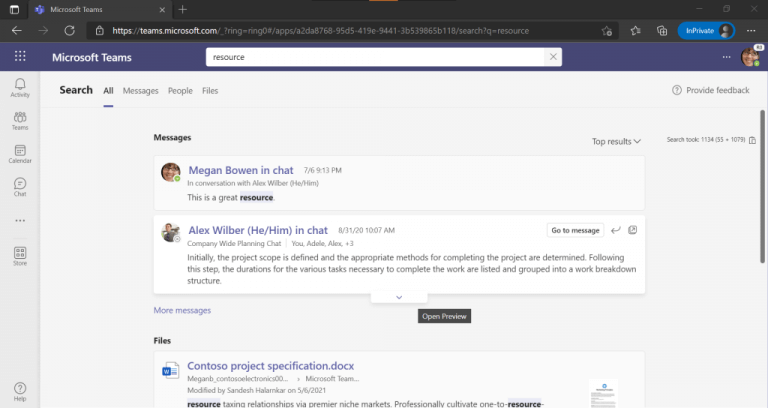Click the Microsoft Teams browser tab

point(100,9)
